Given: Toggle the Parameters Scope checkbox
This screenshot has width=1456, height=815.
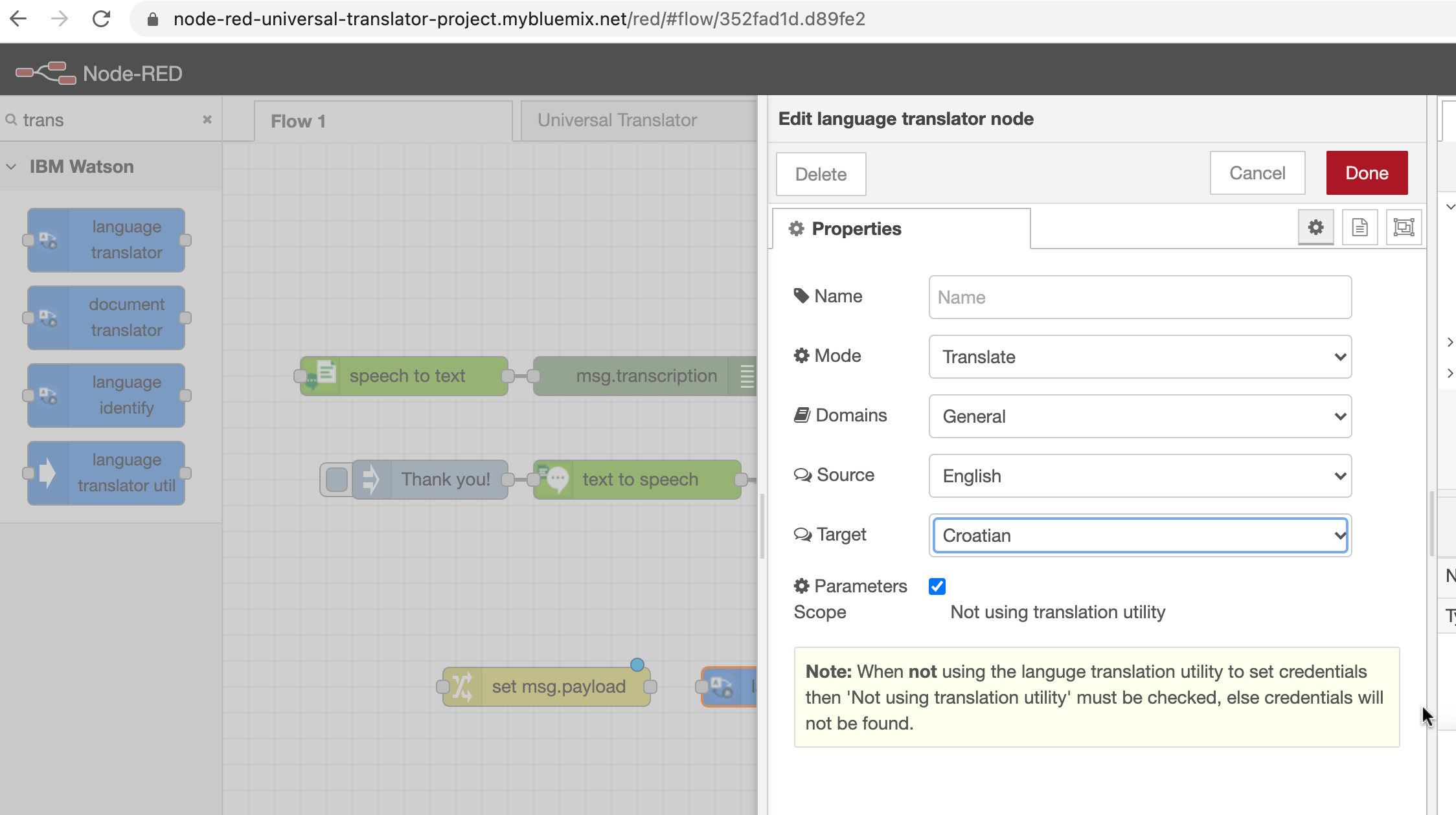Looking at the screenshot, I should [937, 586].
